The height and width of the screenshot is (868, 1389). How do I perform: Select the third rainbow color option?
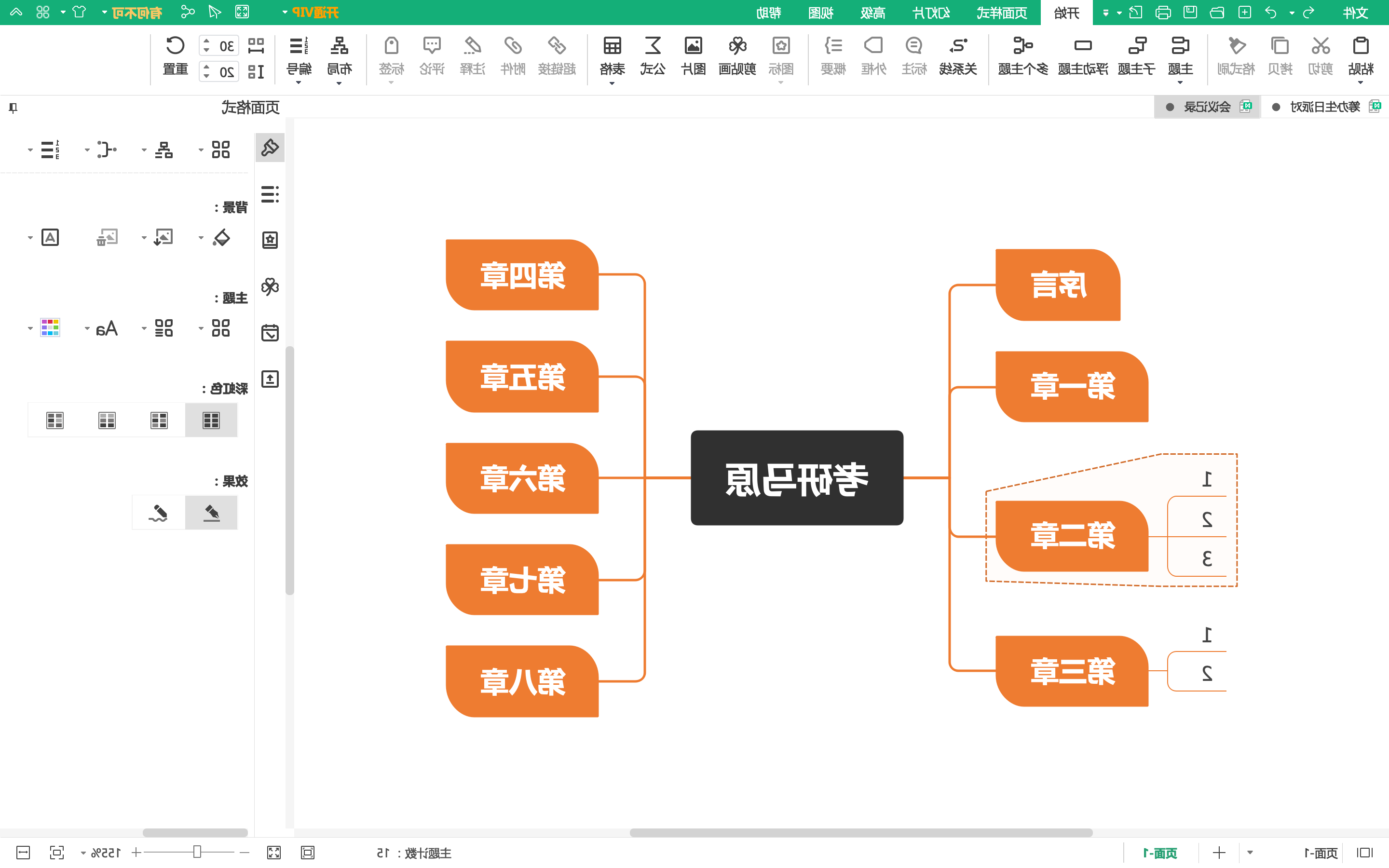click(107, 420)
